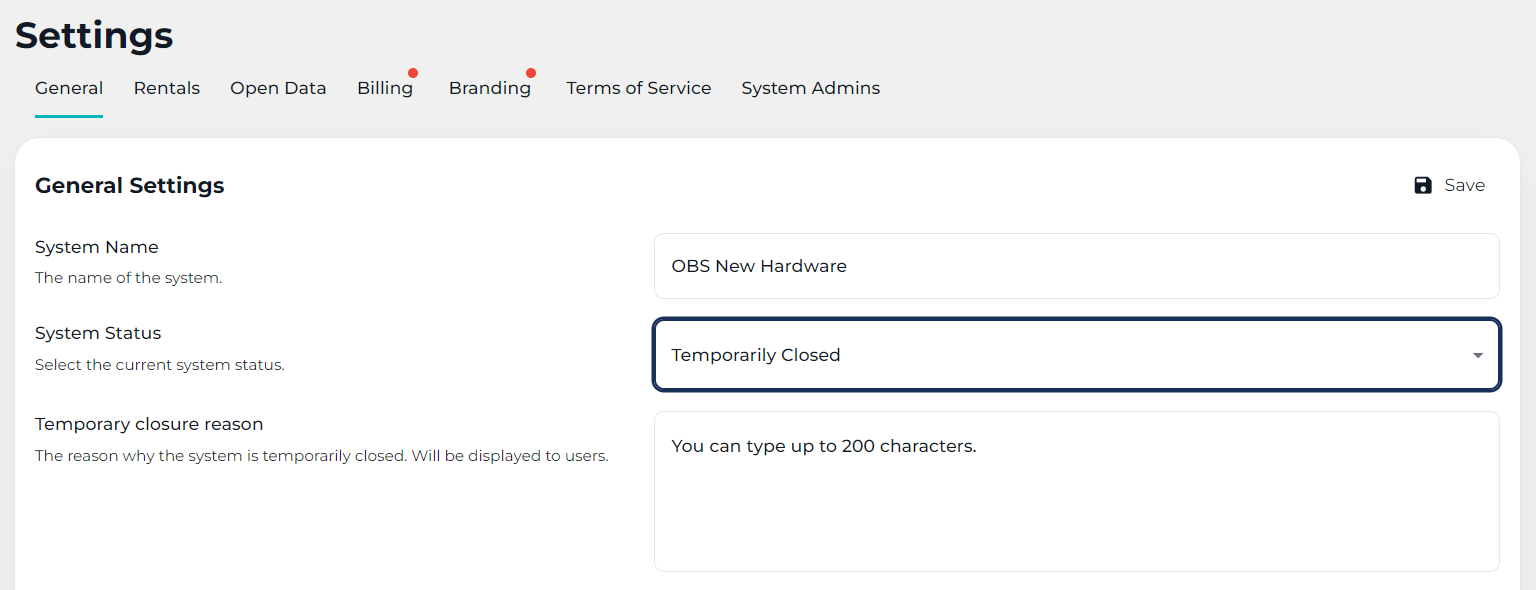Focus the System Name input field

(1076, 266)
